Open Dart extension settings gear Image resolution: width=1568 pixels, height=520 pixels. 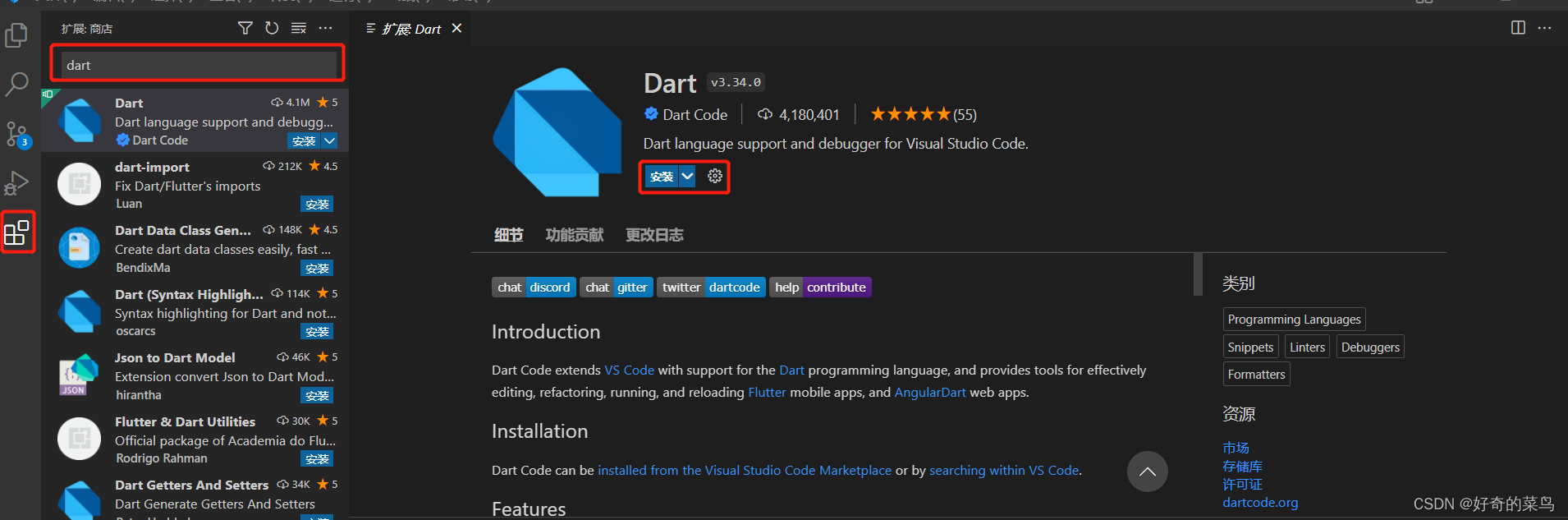point(715,176)
